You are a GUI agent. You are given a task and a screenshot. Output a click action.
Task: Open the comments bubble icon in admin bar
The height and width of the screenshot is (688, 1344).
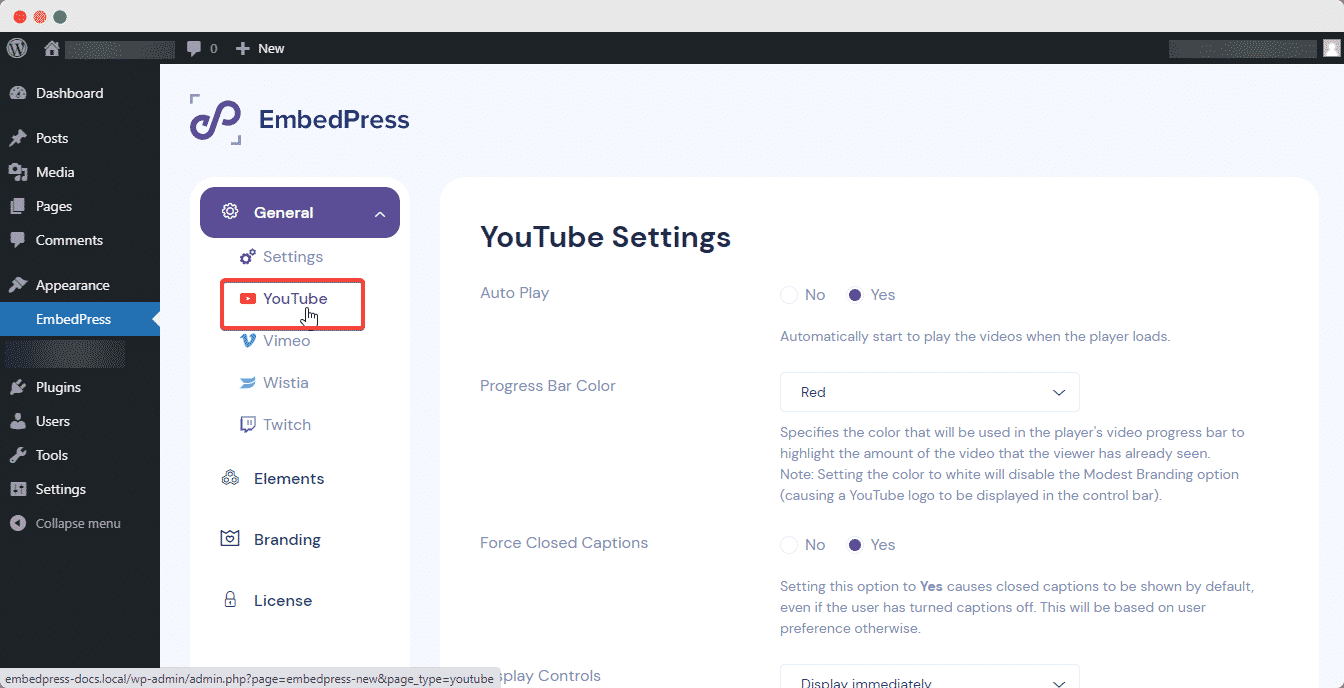pyautogui.click(x=194, y=48)
